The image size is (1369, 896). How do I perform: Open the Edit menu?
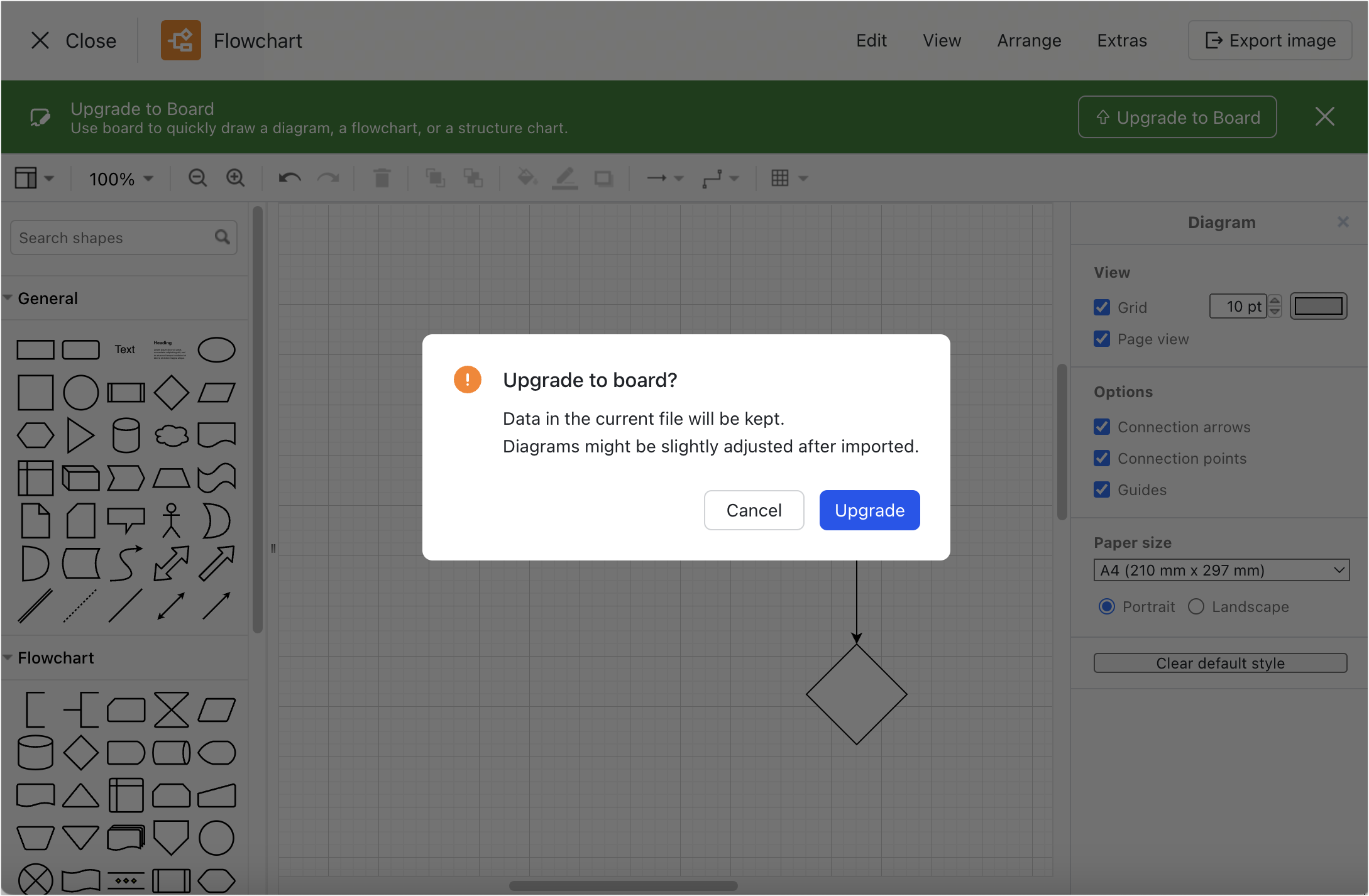(871, 41)
